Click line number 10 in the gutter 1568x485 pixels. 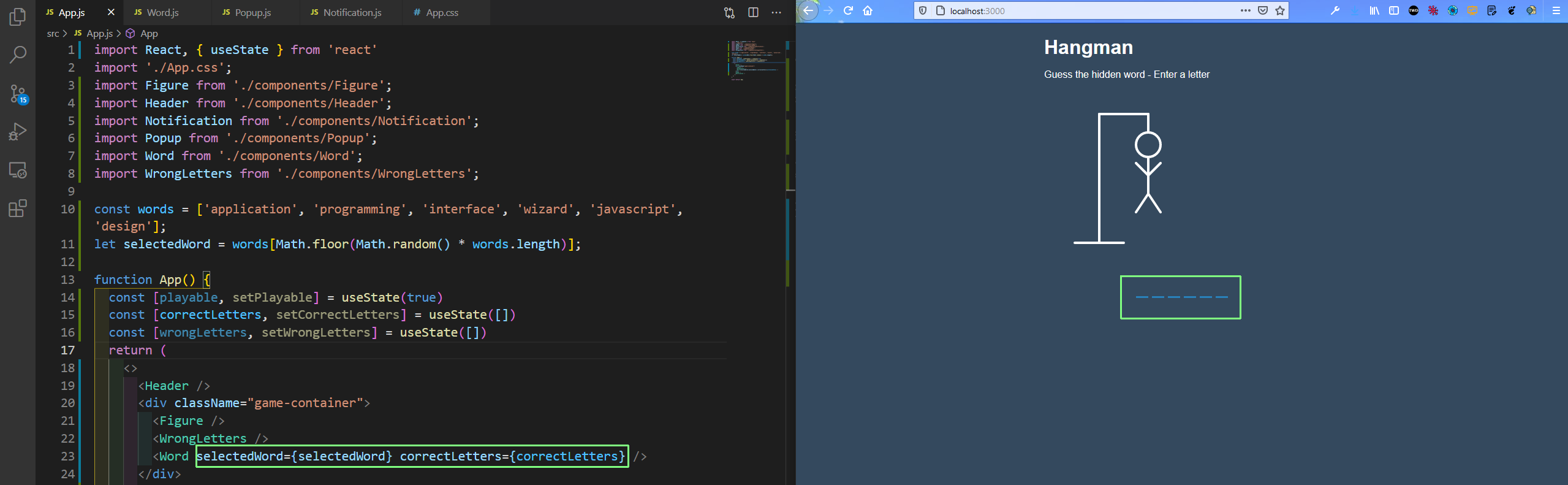point(67,209)
